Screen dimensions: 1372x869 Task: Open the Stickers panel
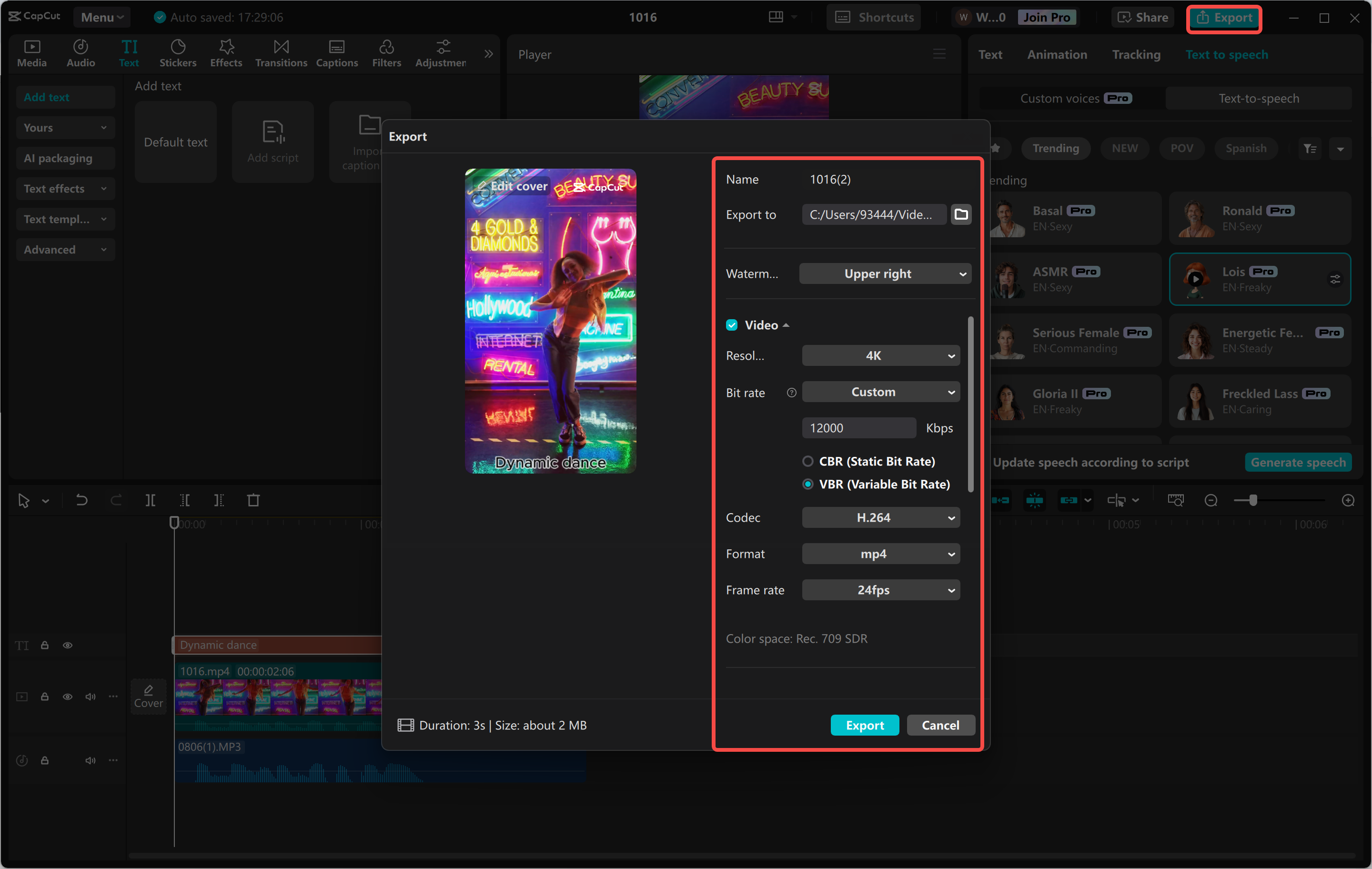(x=178, y=53)
